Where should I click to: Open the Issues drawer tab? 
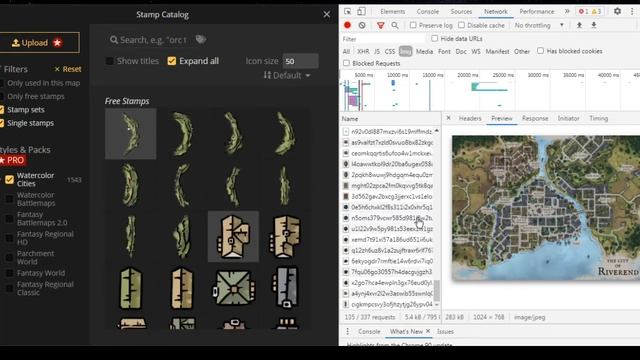click(445, 331)
